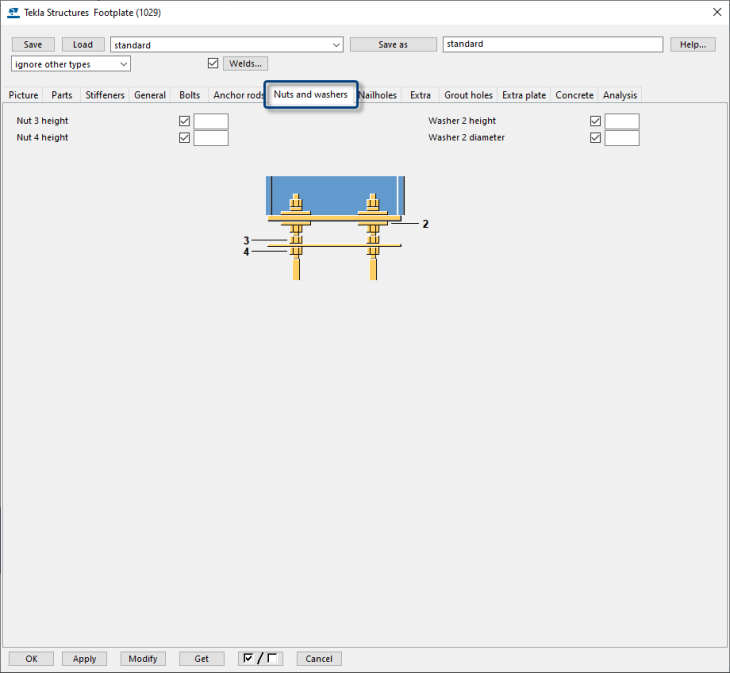
Task: Click the Nut 3 height input field
Action: (211, 121)
